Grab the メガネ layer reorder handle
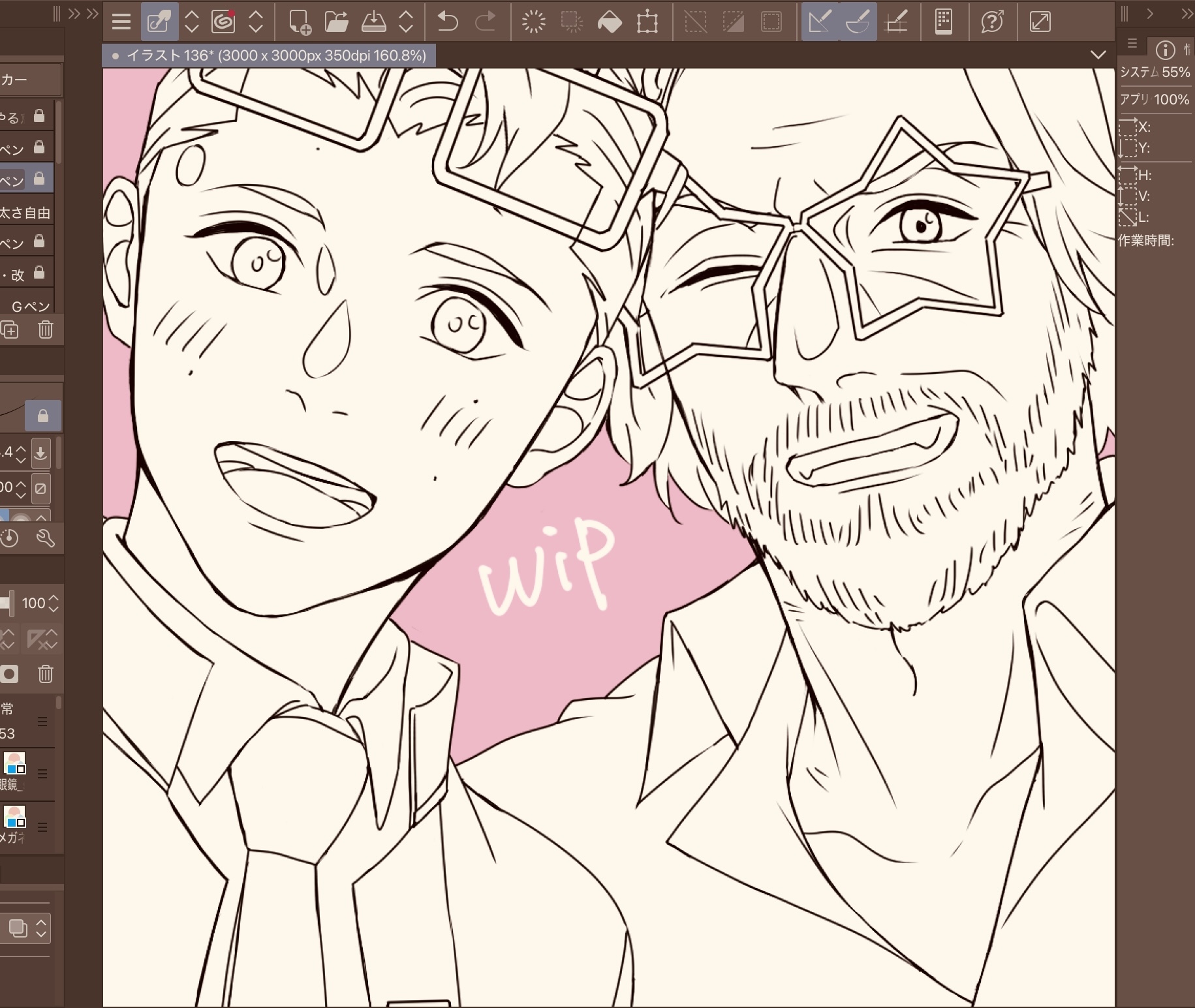1195x1008 pixels. tap(43, 827)
